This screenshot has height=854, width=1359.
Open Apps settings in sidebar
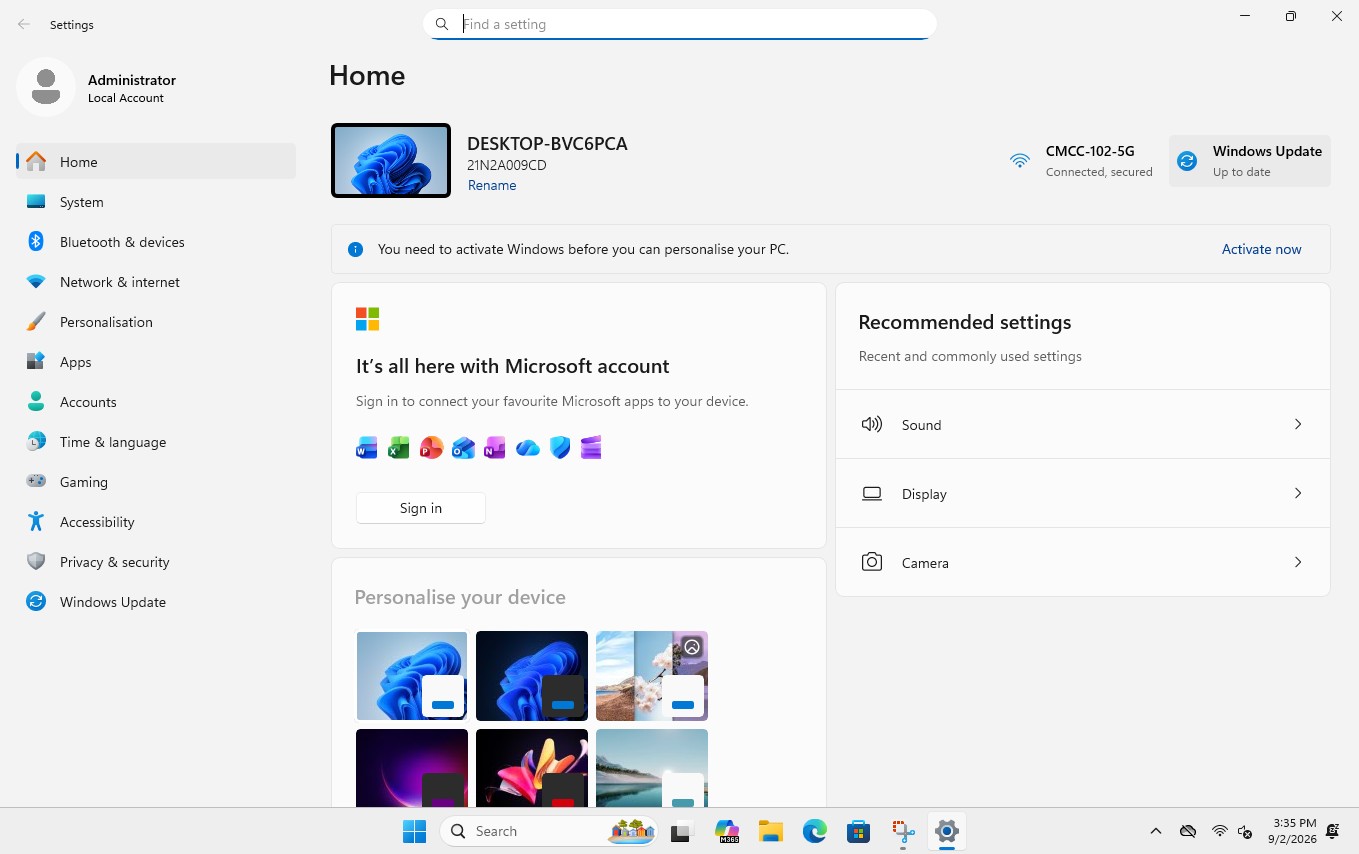156,362
